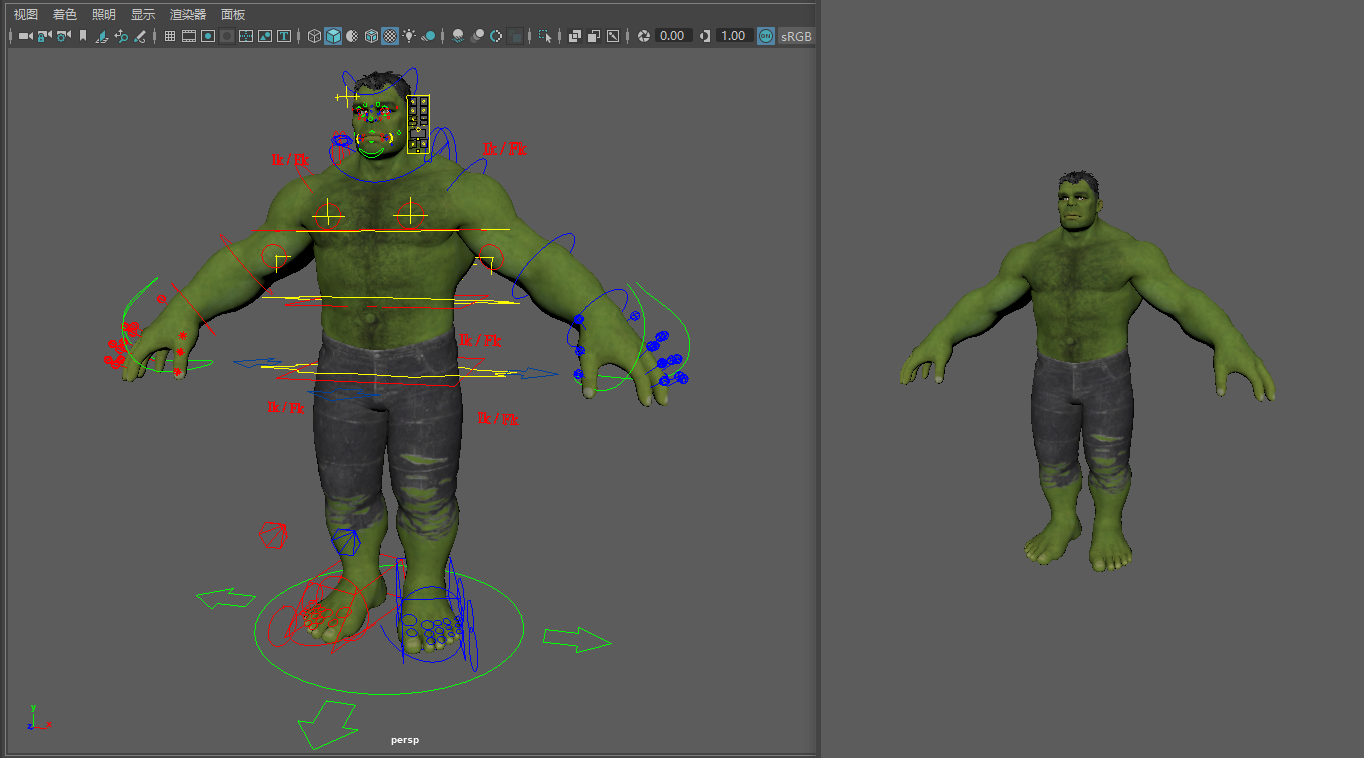Open Camera Attributes icon

pos(63,36)
